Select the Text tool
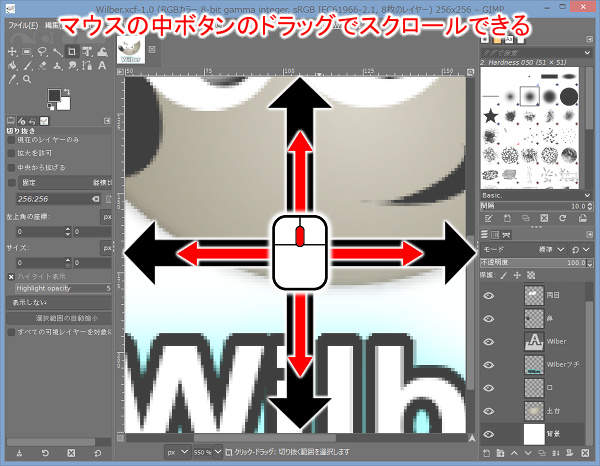Screen dimensions: 600x466 (x=102, y=66)
